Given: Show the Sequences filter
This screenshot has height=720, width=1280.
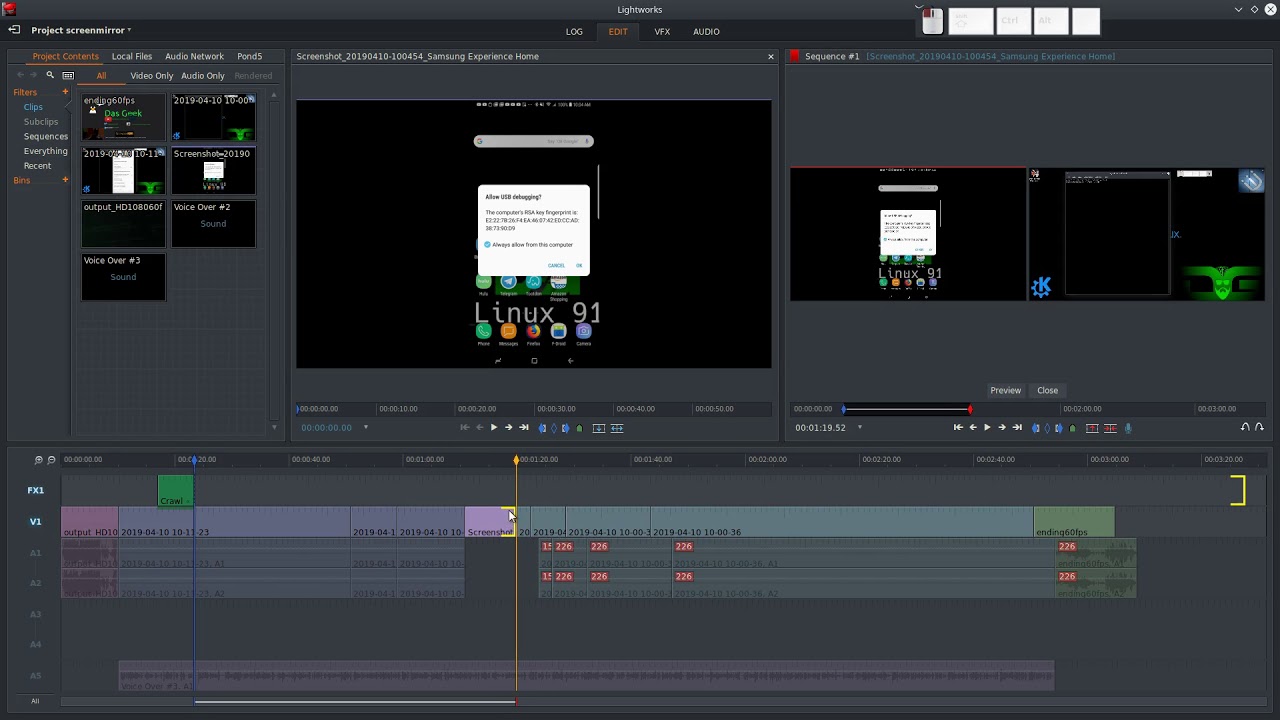Looking at the screenshot, I should click(x=46, y=136).
